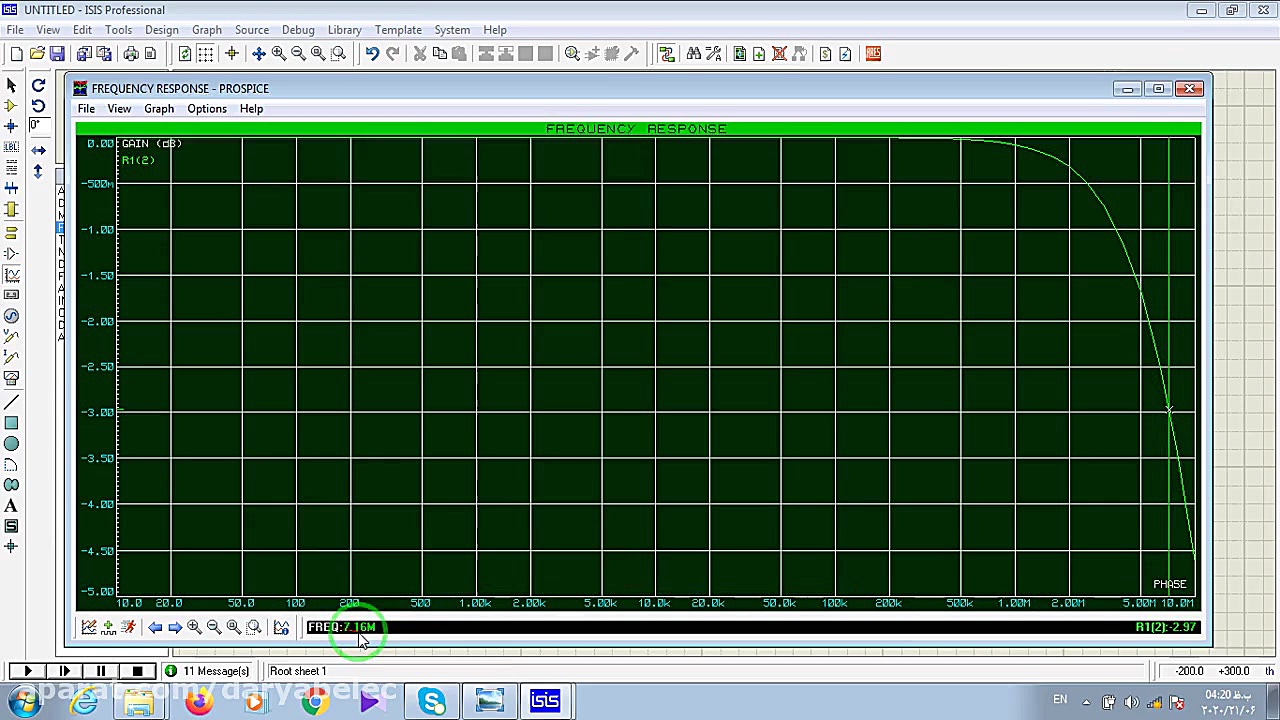The height and width of the screenshot is (720, 1280).
Task: Switch to ISIS via taskbar icon
Action: point(545,701)
